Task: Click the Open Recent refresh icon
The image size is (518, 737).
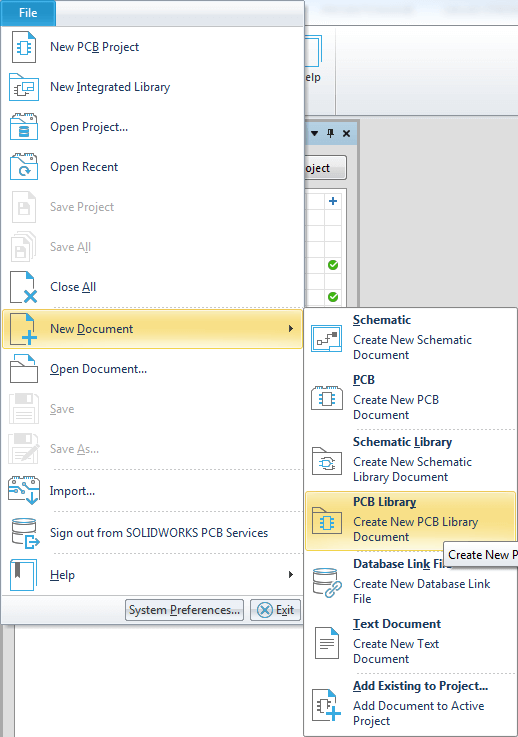Action: pos(24,167)
